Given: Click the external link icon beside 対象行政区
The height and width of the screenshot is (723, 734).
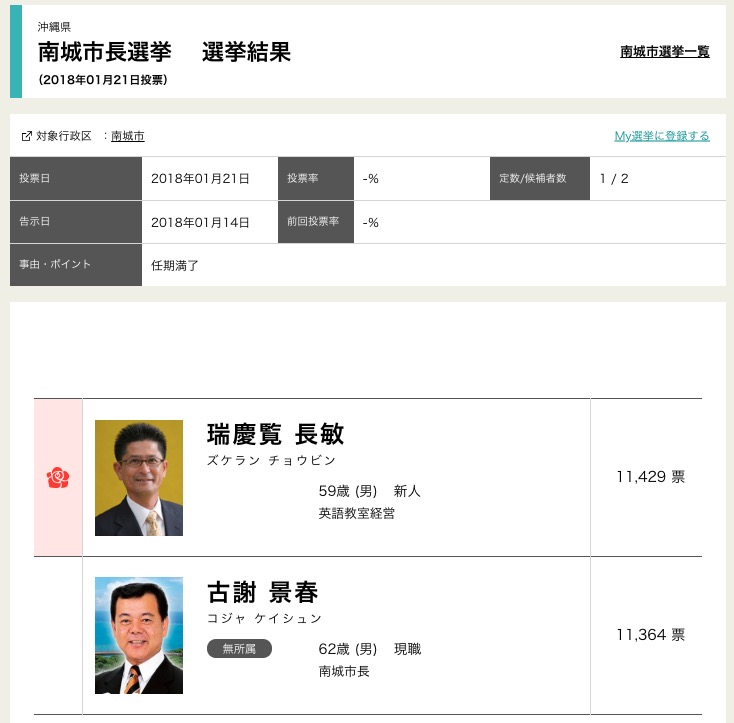Looking at the screenshot, I should pyautogui.click(x=27, y=136).
